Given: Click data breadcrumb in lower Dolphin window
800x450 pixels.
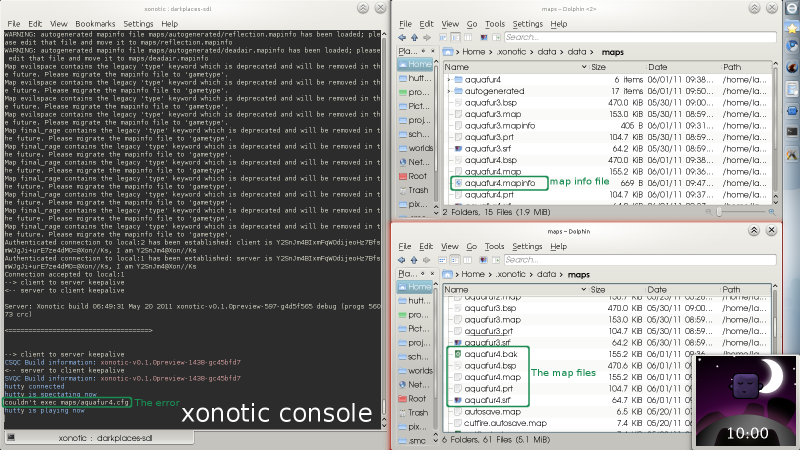Looking at the screenshot, I should coord(546,274).
